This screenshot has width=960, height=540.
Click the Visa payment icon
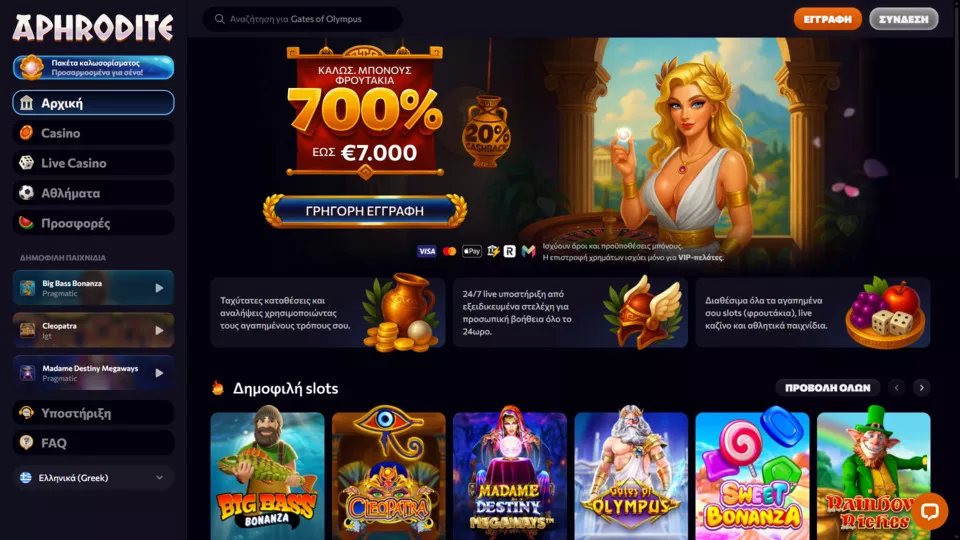click(x=427, y=251)
